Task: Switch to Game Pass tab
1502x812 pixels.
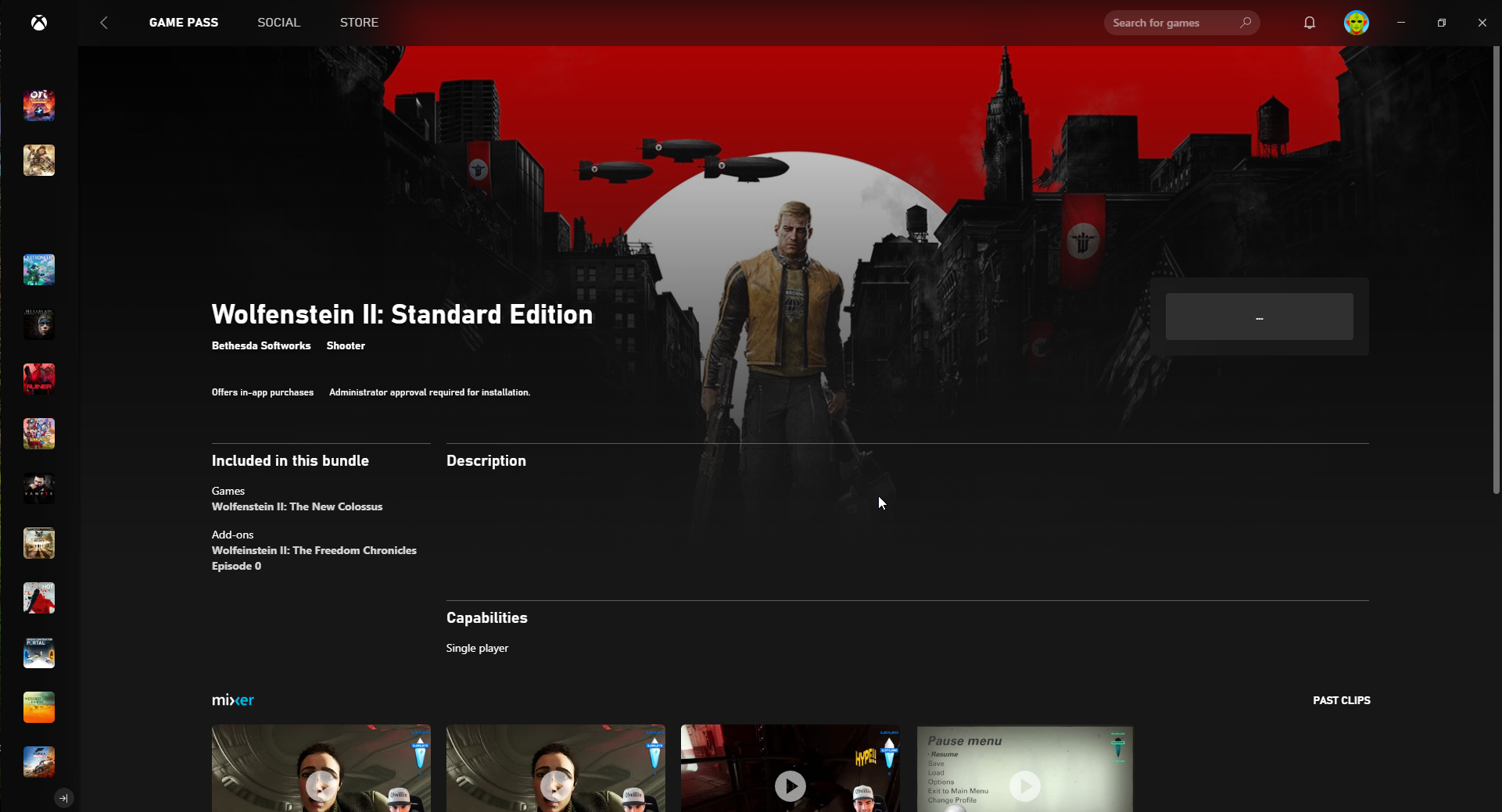Action: tap(184, 23)
